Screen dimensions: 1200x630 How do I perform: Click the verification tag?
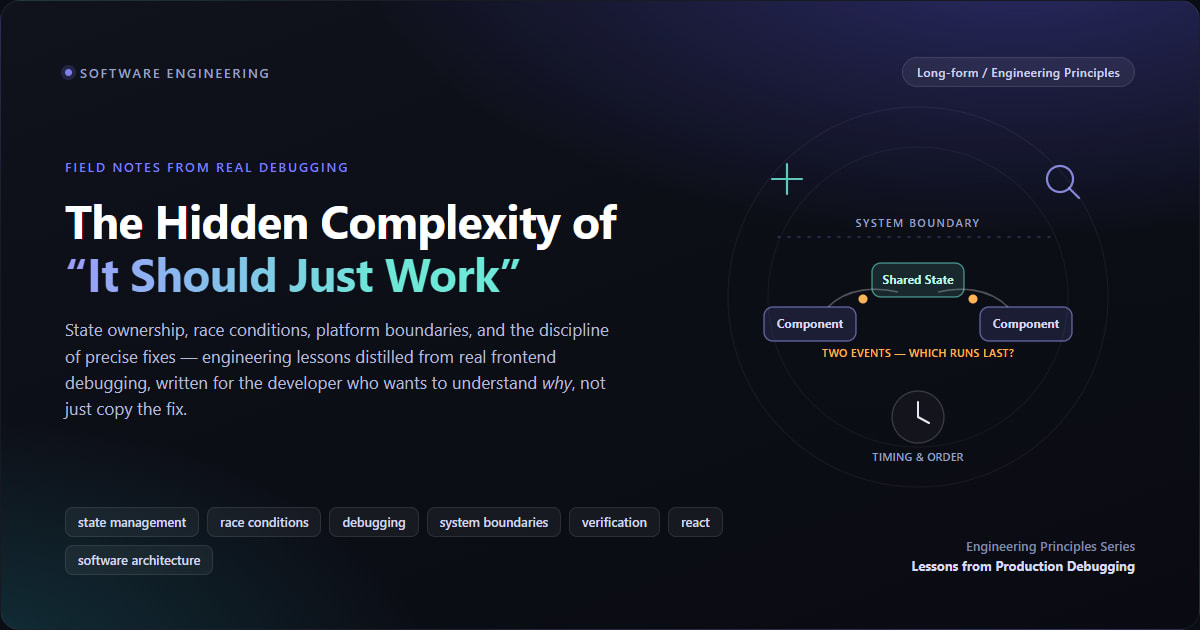tap(614, 522)
